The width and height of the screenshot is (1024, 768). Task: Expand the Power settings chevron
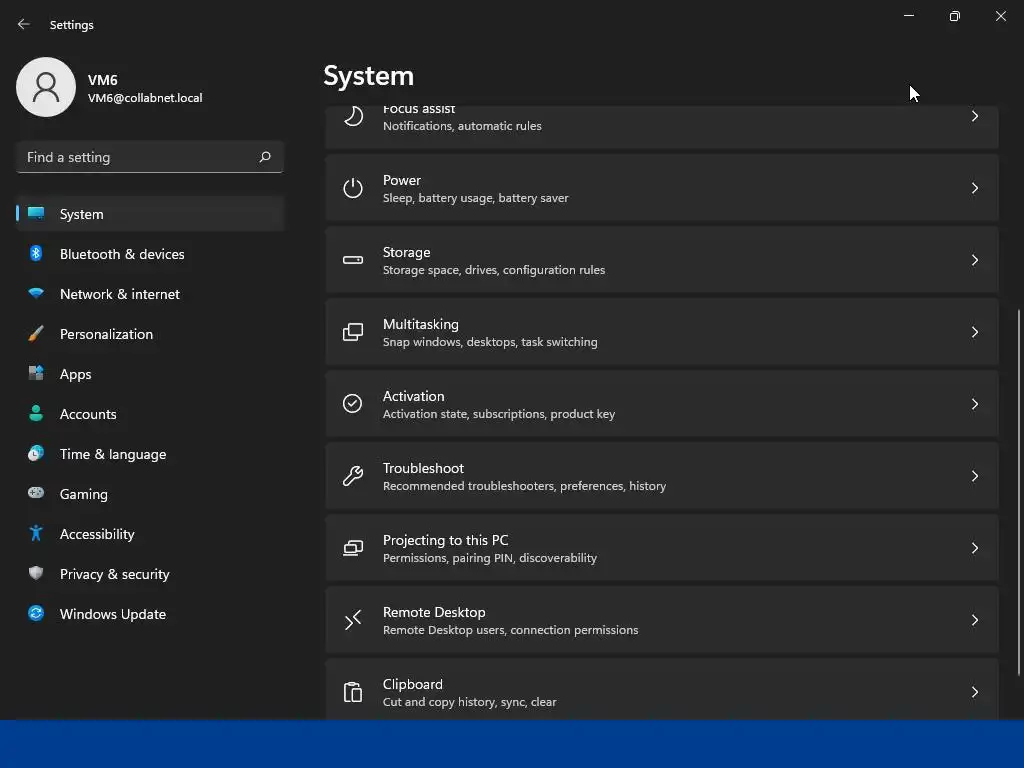(975, 188)
